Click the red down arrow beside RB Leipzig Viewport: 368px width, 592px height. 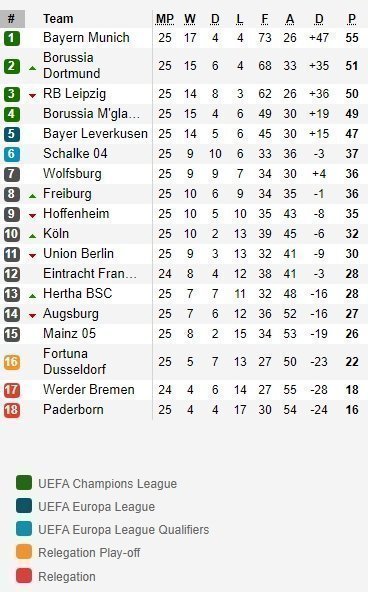(x=32, y=96)
